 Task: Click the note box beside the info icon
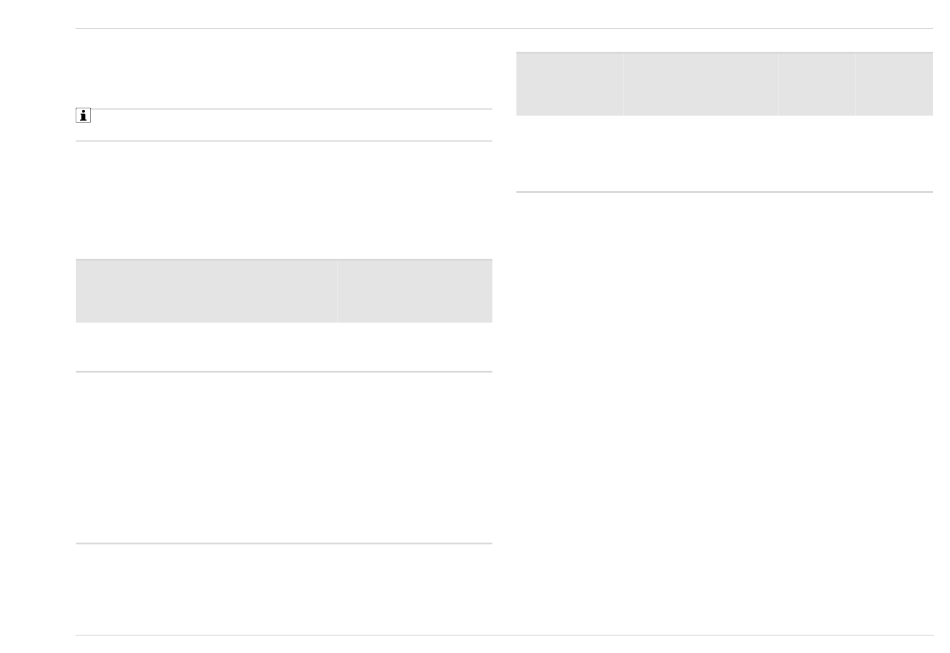click(291, 125)
